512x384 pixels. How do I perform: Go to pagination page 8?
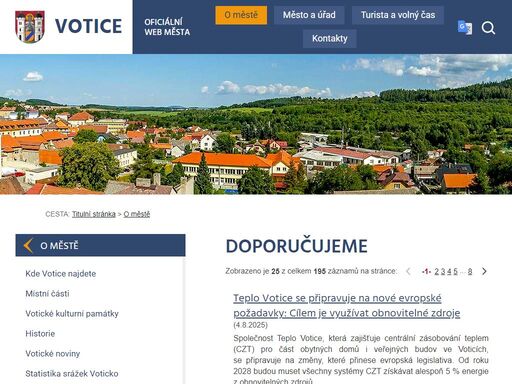click(470, 271)
